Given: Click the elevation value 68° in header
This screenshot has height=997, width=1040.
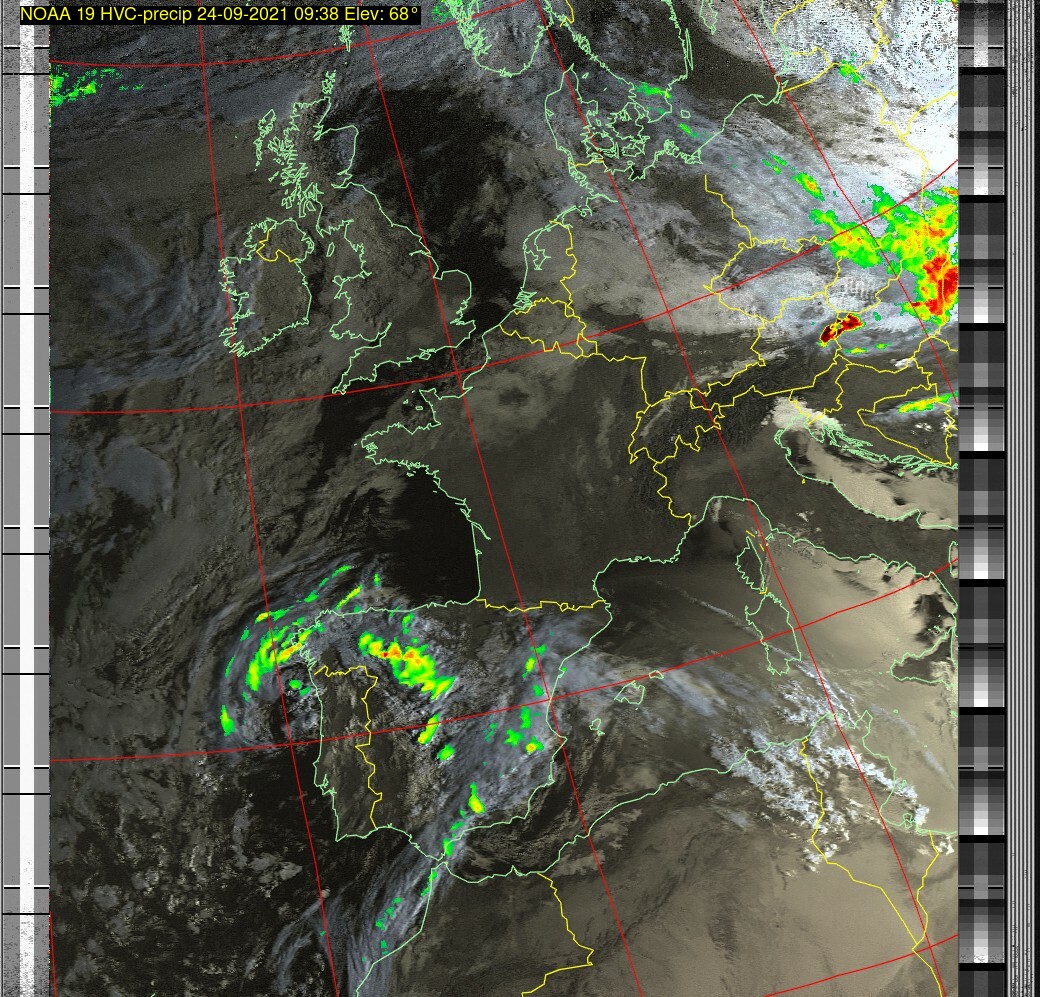Looking at the screenshot, I should click(397, 14).
